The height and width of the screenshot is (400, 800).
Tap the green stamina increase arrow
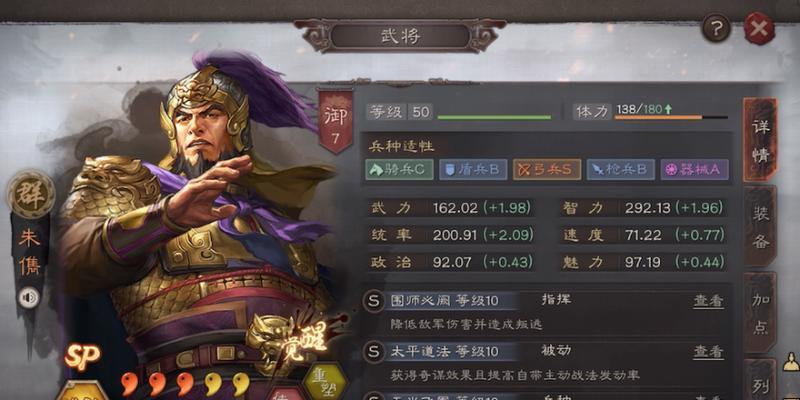click(x=668, y=109)
